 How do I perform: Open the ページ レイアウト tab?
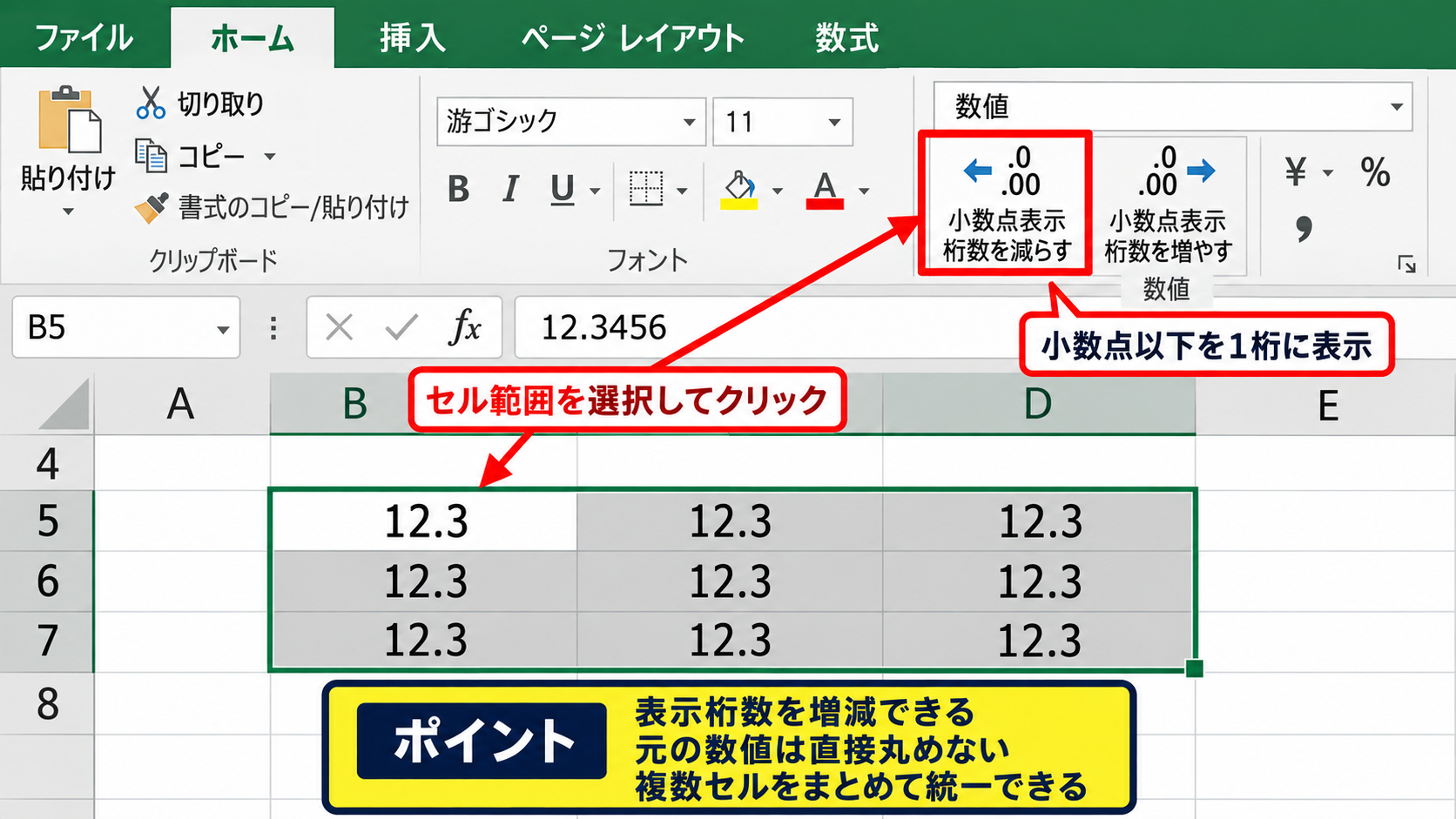(x=633, y=38)
